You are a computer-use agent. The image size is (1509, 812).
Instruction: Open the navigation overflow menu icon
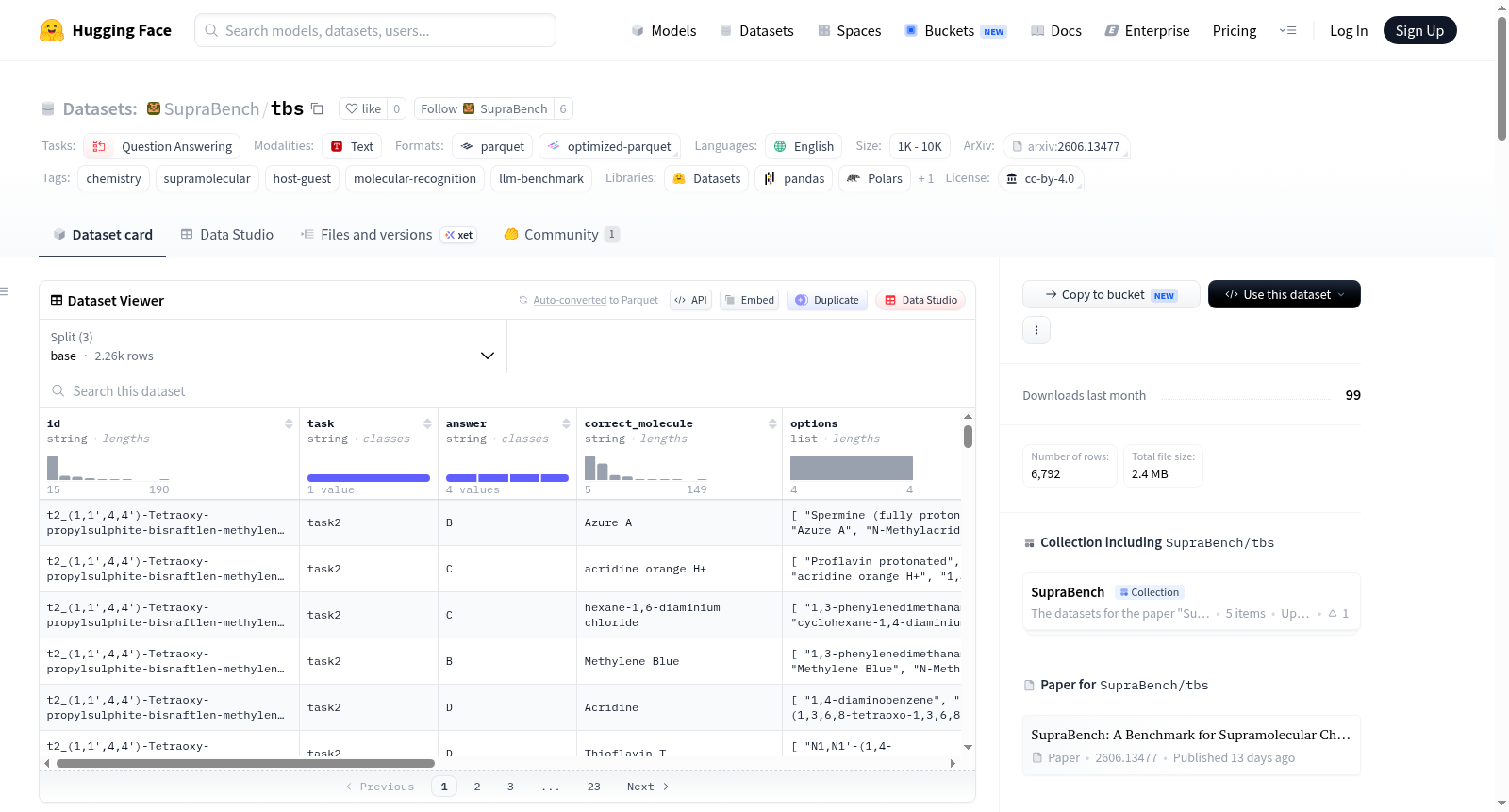coord(1287,30)
